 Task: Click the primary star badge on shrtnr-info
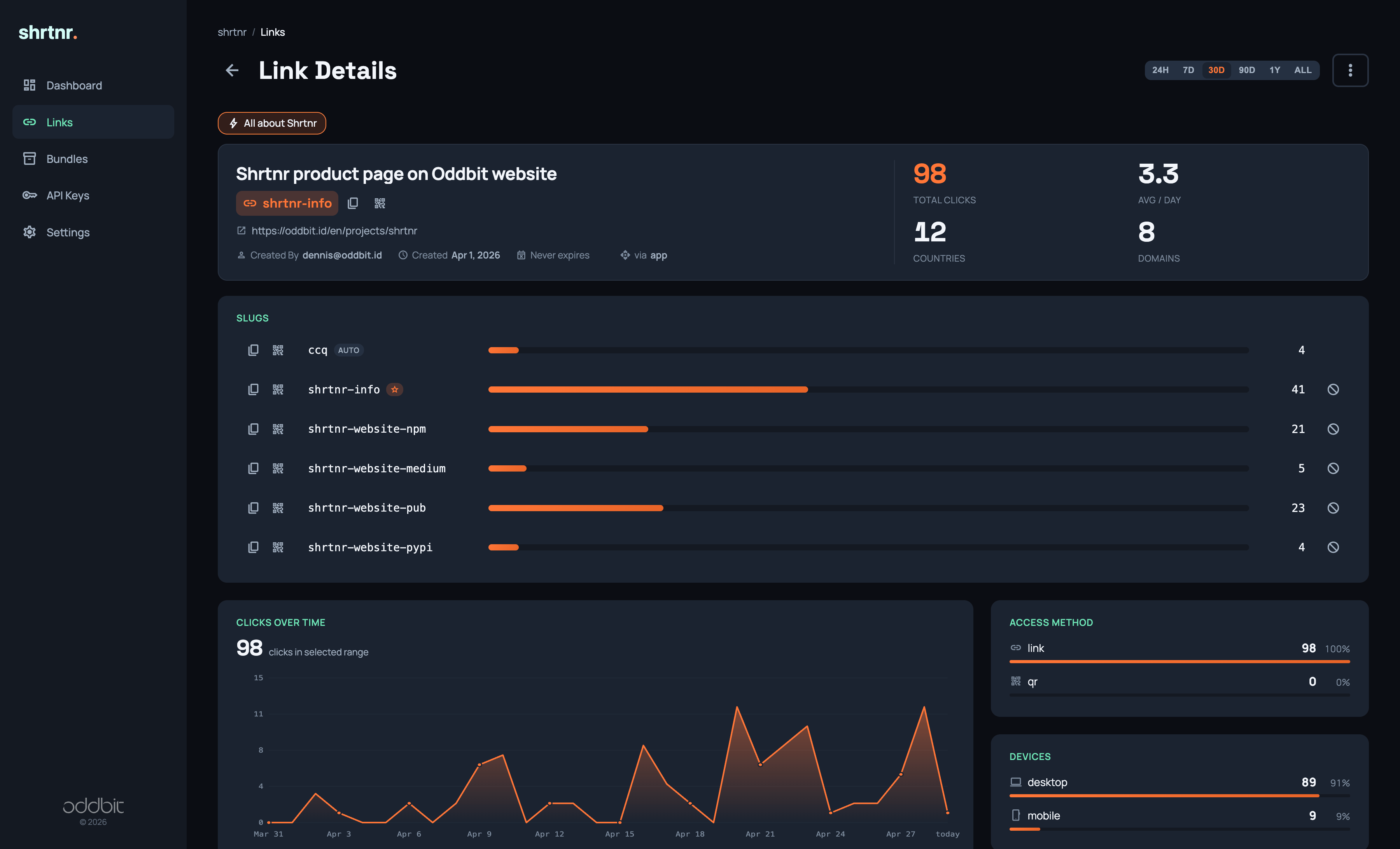395,390
